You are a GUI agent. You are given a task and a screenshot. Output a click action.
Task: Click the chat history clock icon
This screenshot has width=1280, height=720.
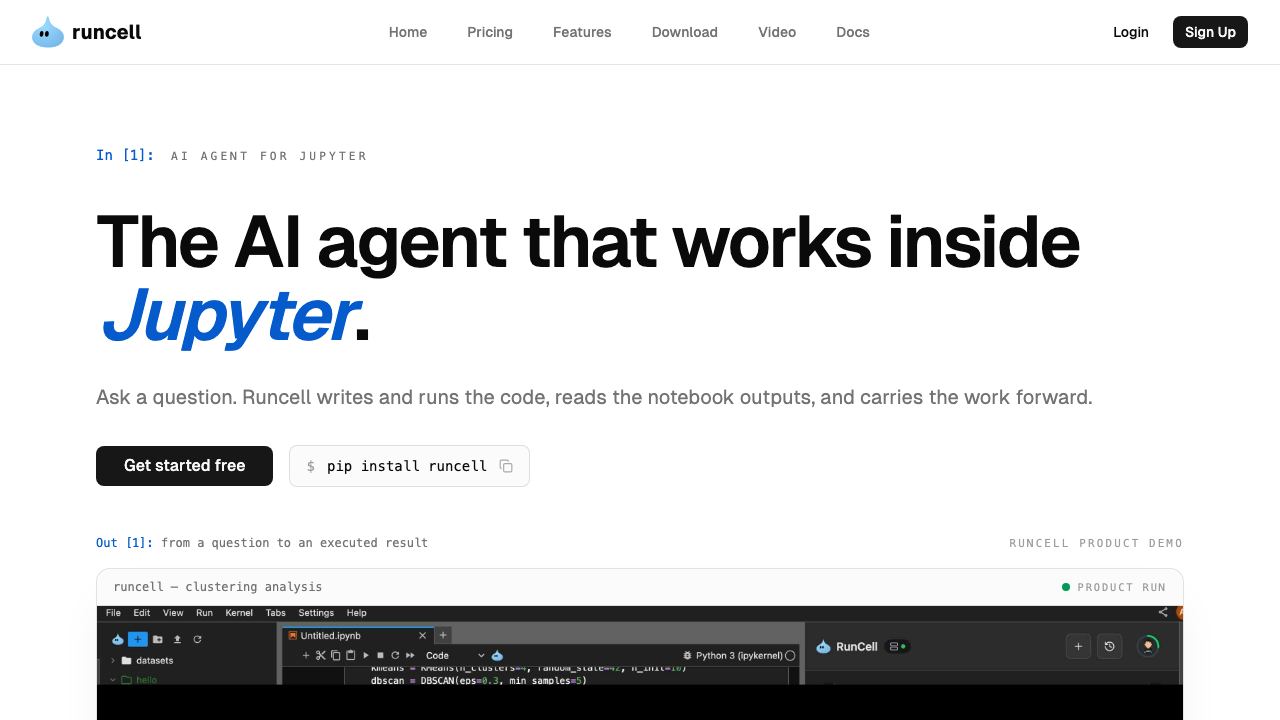(1109, 647)
